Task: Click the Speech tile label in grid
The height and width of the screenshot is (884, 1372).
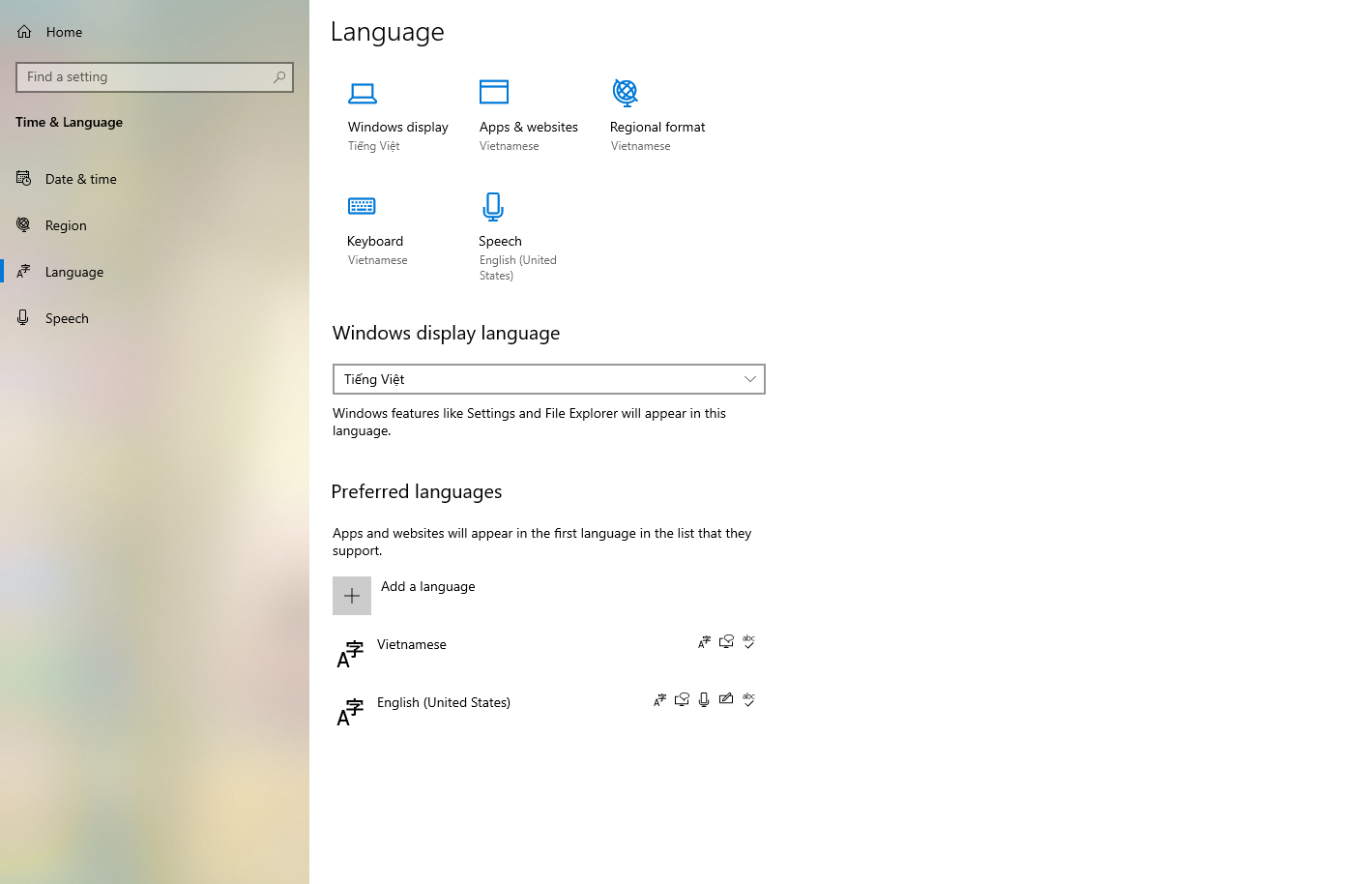Action: tap(500, 241)
